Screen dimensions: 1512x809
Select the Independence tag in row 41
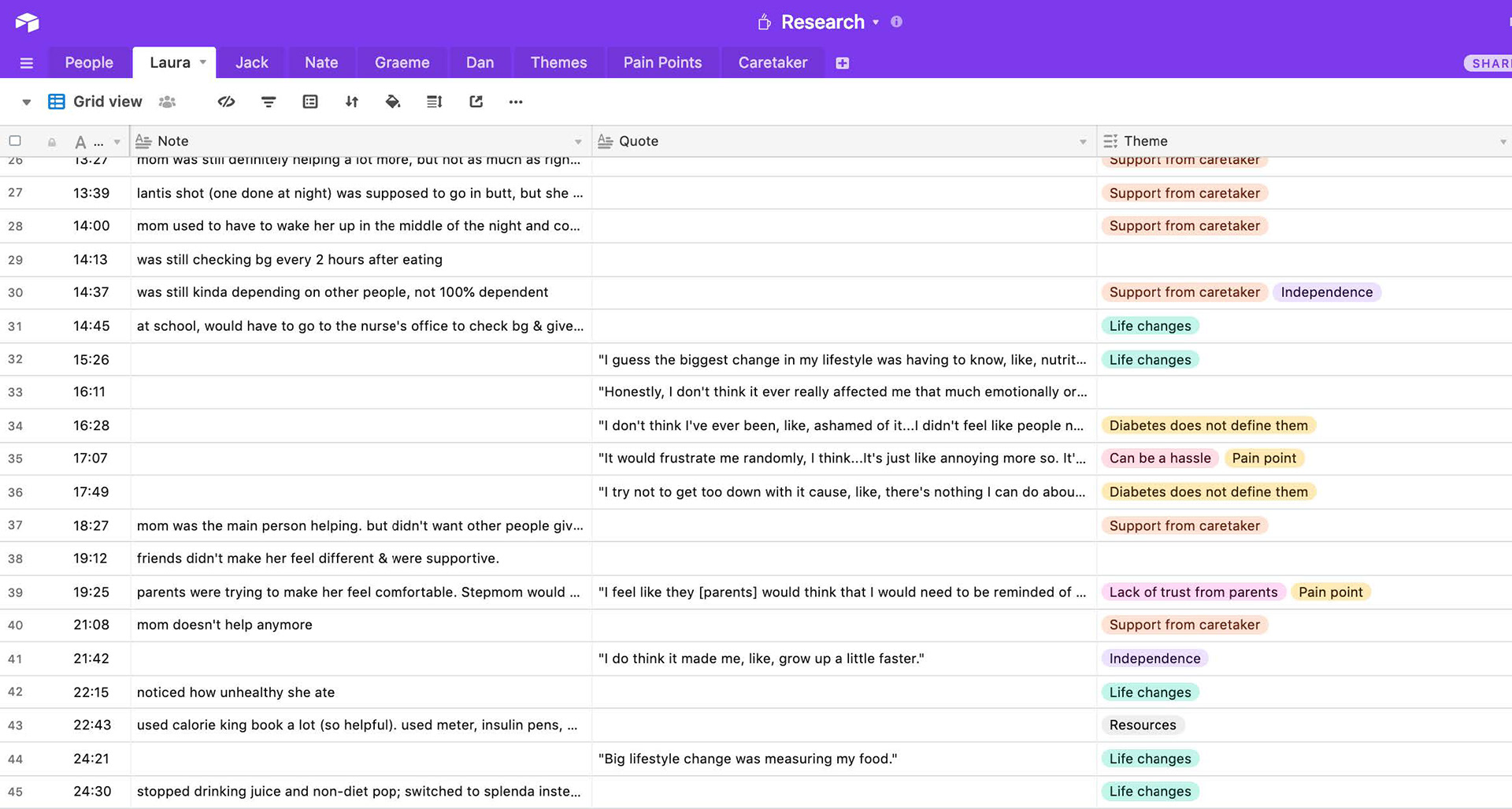[x=1154, y=659]
